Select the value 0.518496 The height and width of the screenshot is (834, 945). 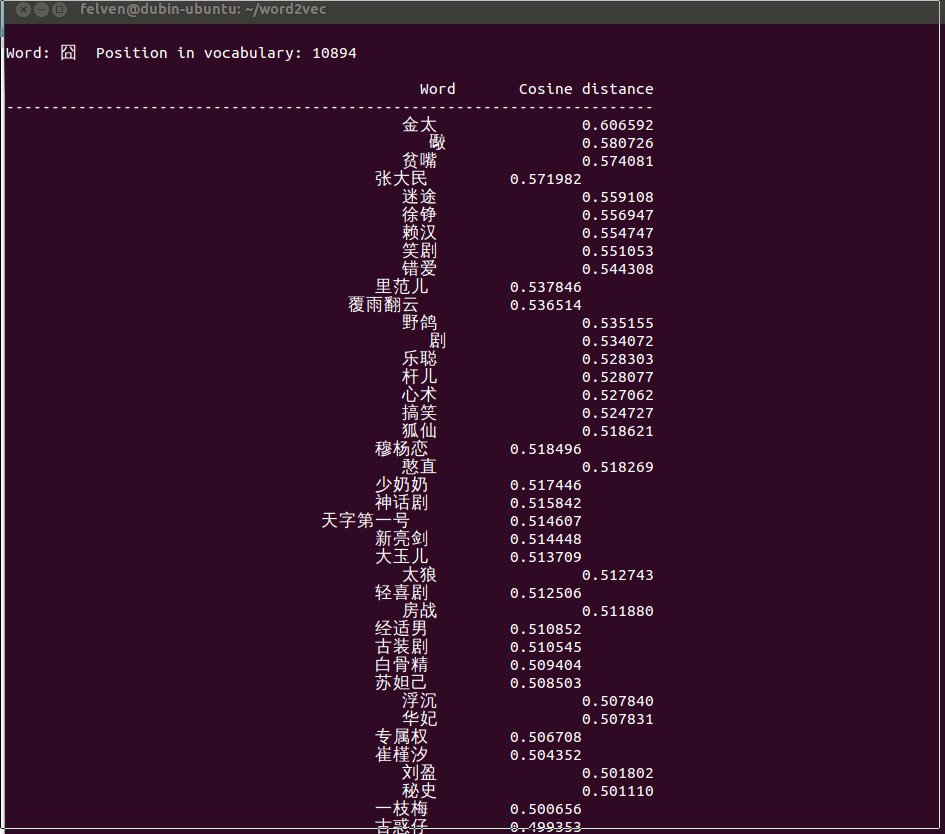545,450
